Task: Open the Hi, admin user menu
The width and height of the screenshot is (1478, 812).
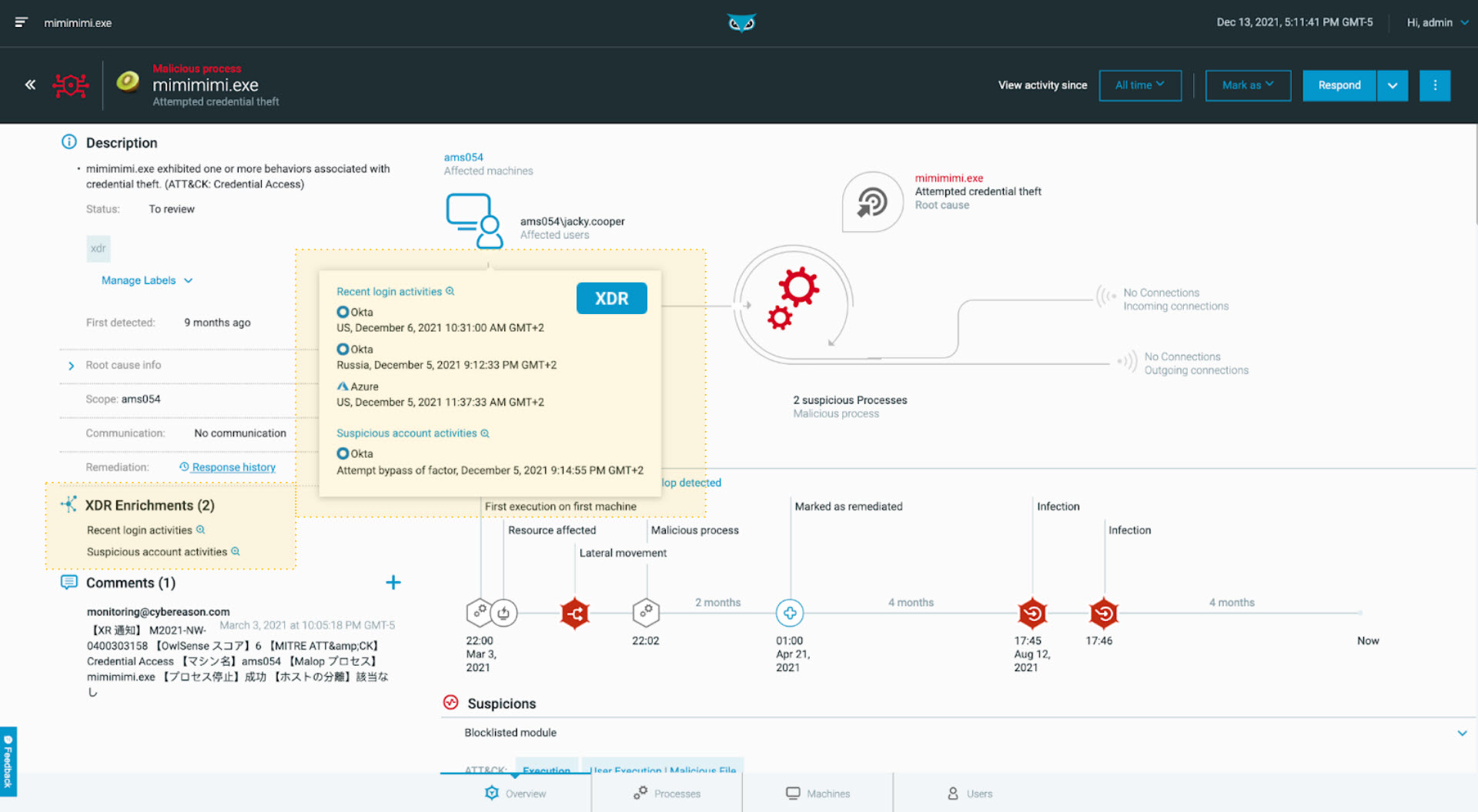Action: [1437, 22]
